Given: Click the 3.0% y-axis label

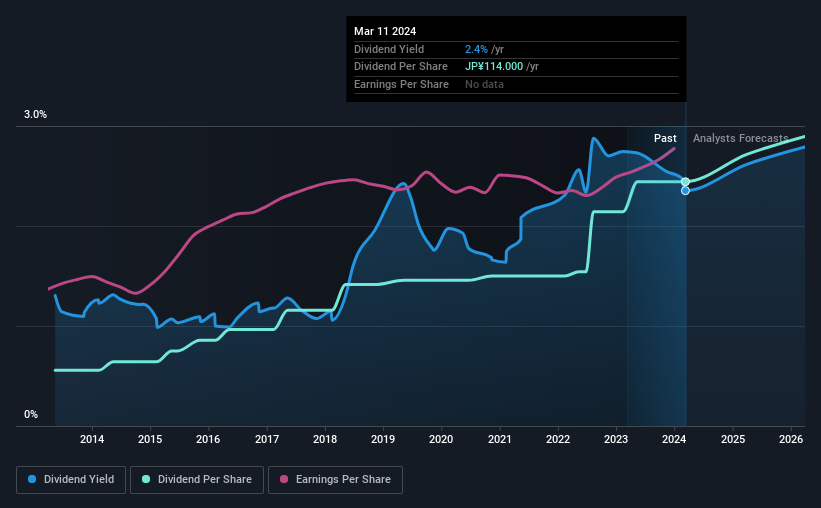Looking at the screenshot, I should (x=35, y=115).
